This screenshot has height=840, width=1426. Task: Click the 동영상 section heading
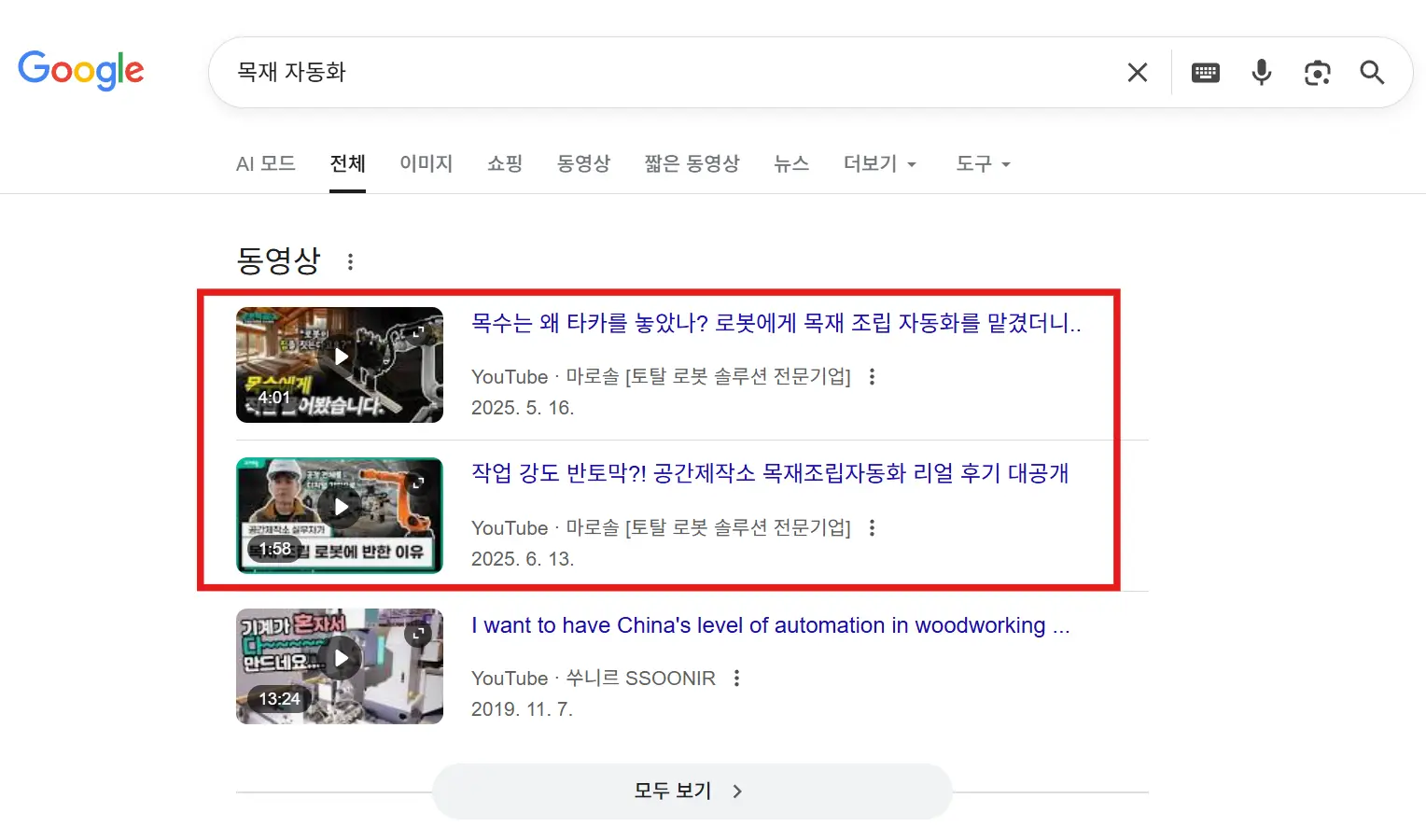click(279, 260)
